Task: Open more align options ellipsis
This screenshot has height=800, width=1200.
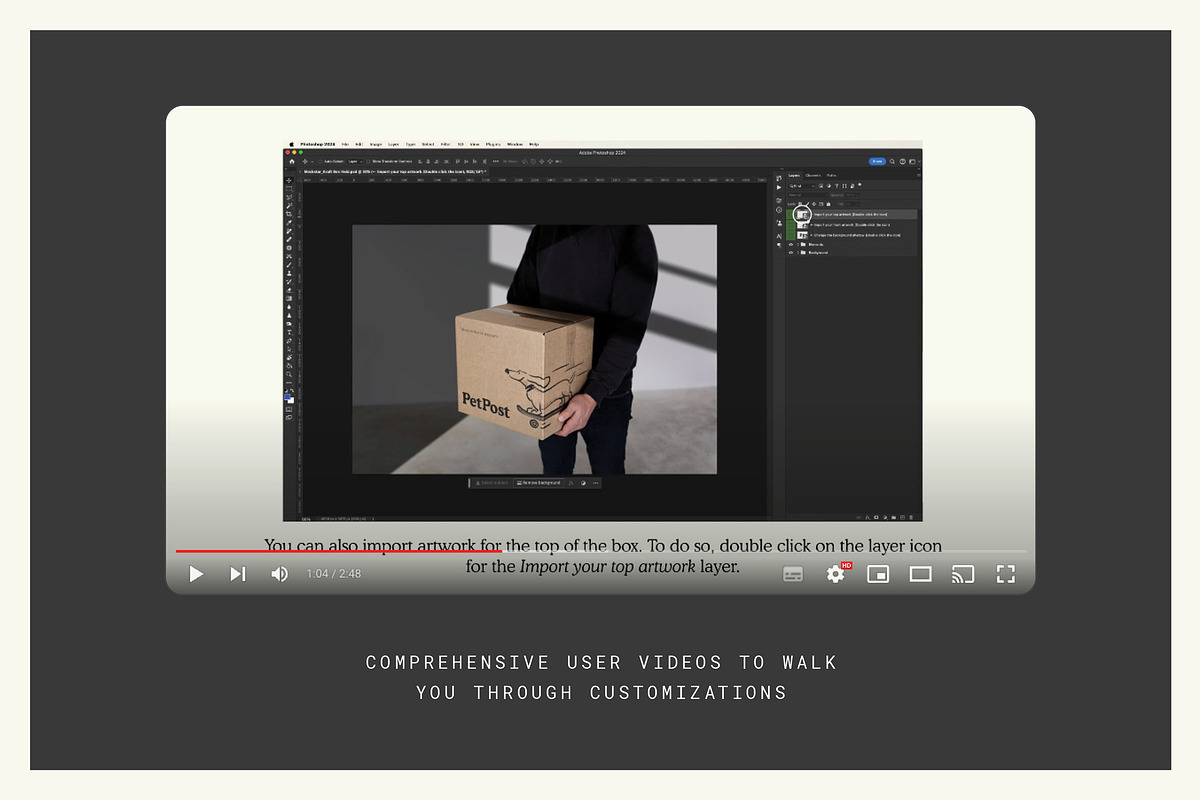Action: coord(496,161)
